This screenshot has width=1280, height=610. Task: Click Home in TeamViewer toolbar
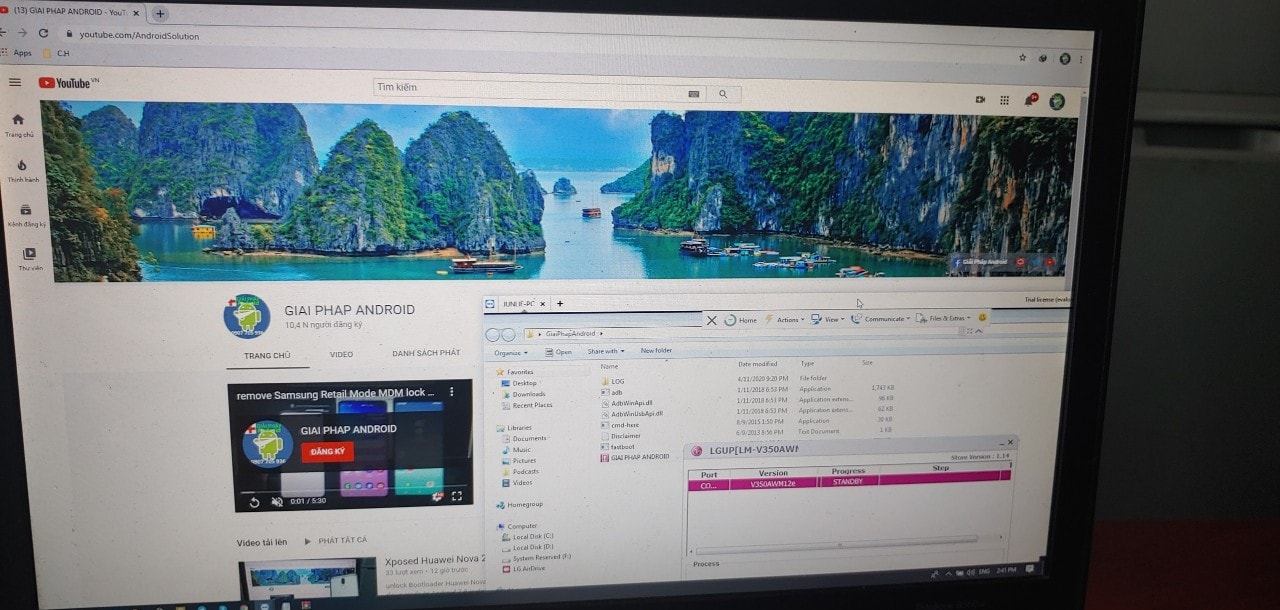pos(741,320)
